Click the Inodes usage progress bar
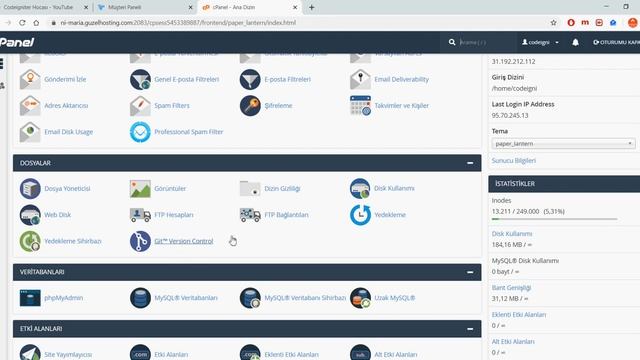 click(x=554, y=219)
